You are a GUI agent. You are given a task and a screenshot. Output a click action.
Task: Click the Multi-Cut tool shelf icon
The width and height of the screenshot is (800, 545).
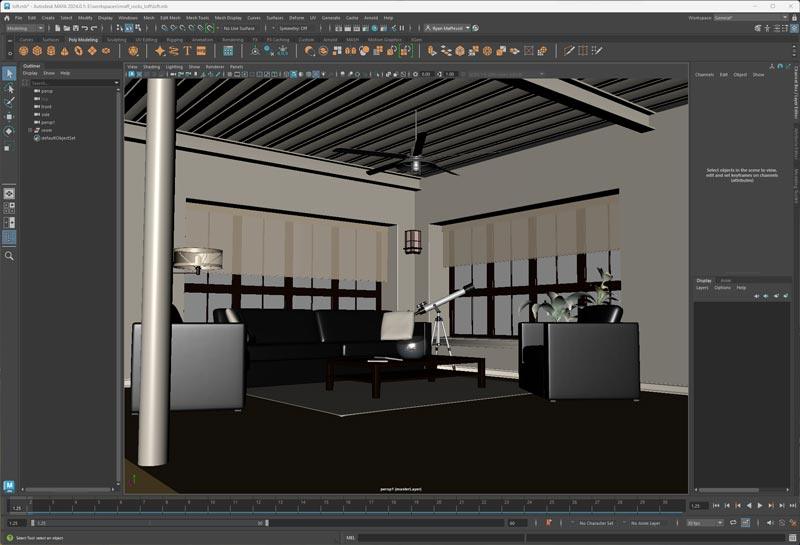[569, 50]
